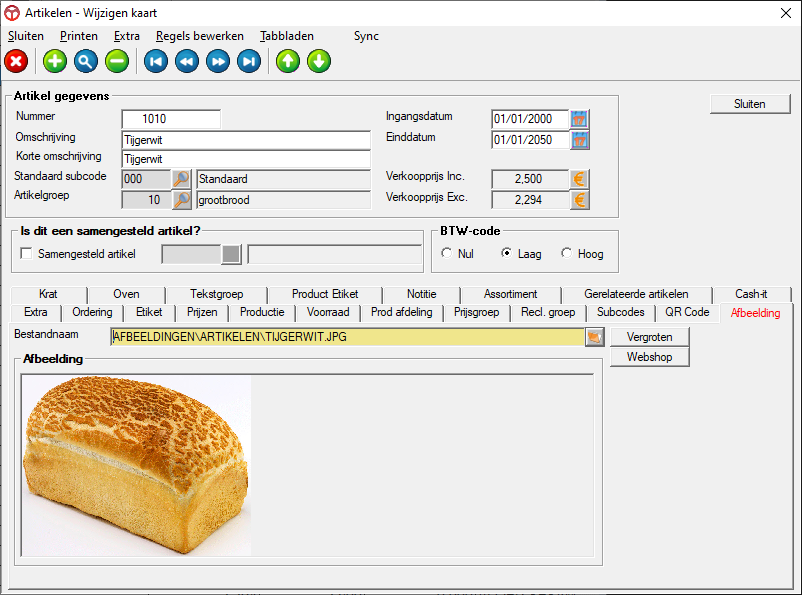
Task: Switch to the Oven tab
Action: point(126,294)
